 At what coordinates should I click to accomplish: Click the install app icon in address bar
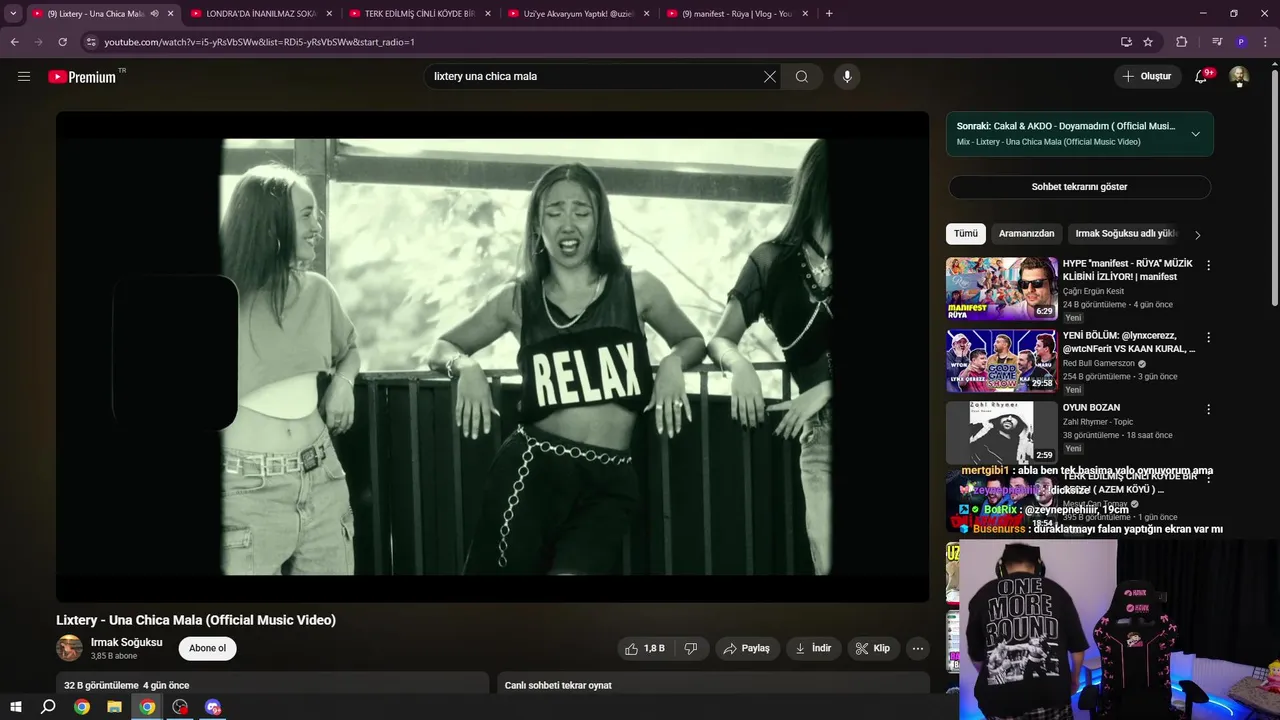pos(1126,42)
